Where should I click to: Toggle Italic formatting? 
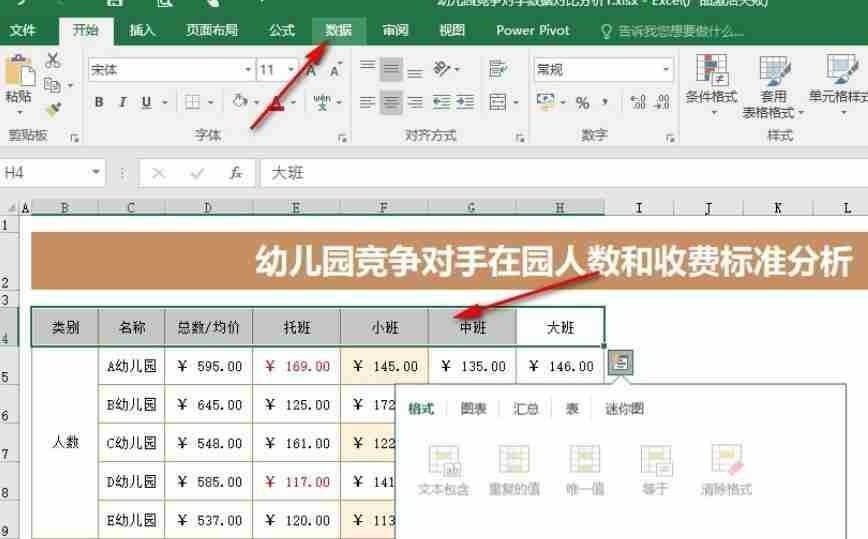coord(123,102)
